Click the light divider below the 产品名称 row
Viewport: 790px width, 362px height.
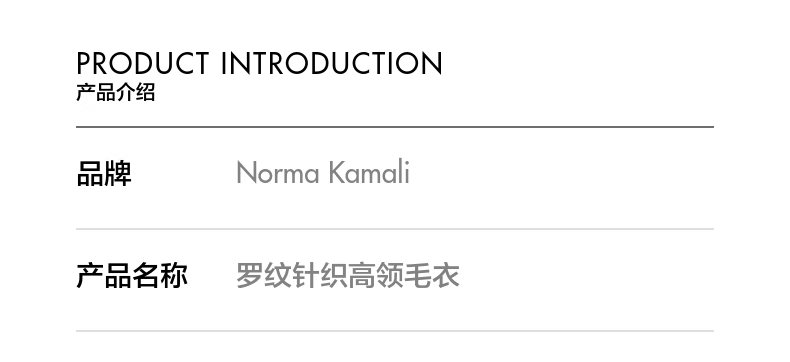395,331
